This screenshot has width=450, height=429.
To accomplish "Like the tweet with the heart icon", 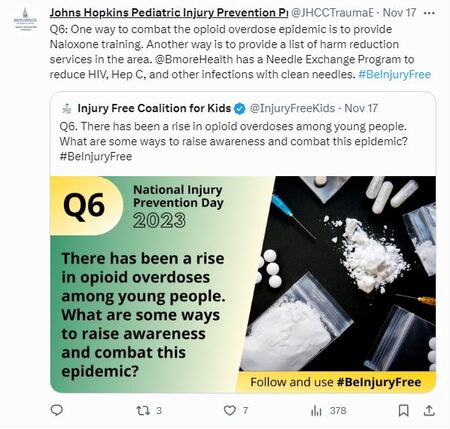I will click(230, 410).
